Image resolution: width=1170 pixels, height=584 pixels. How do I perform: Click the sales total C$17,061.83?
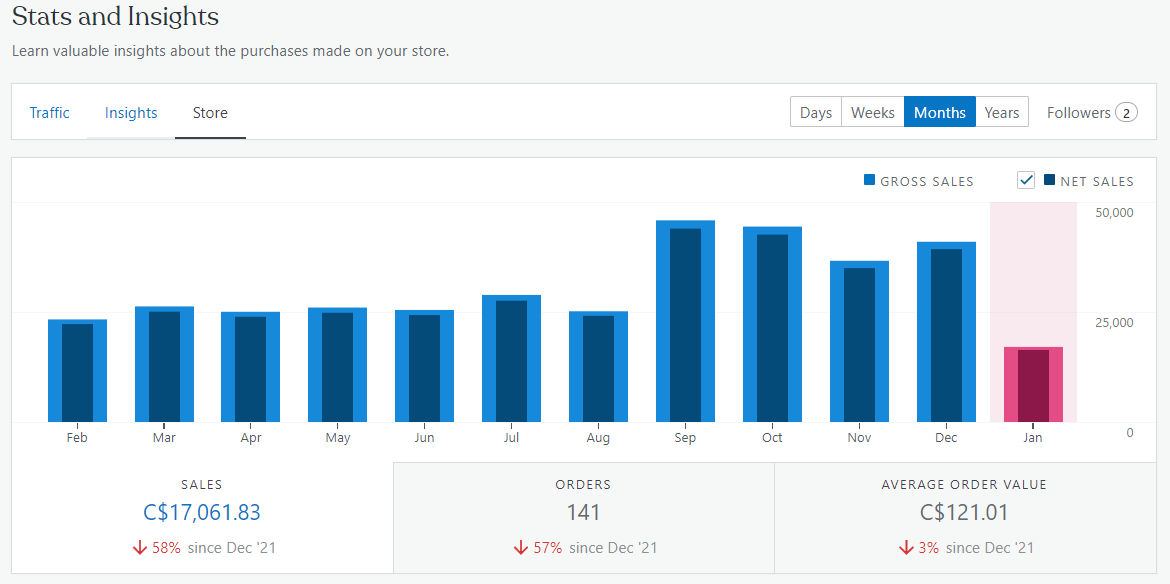(202, 512)
